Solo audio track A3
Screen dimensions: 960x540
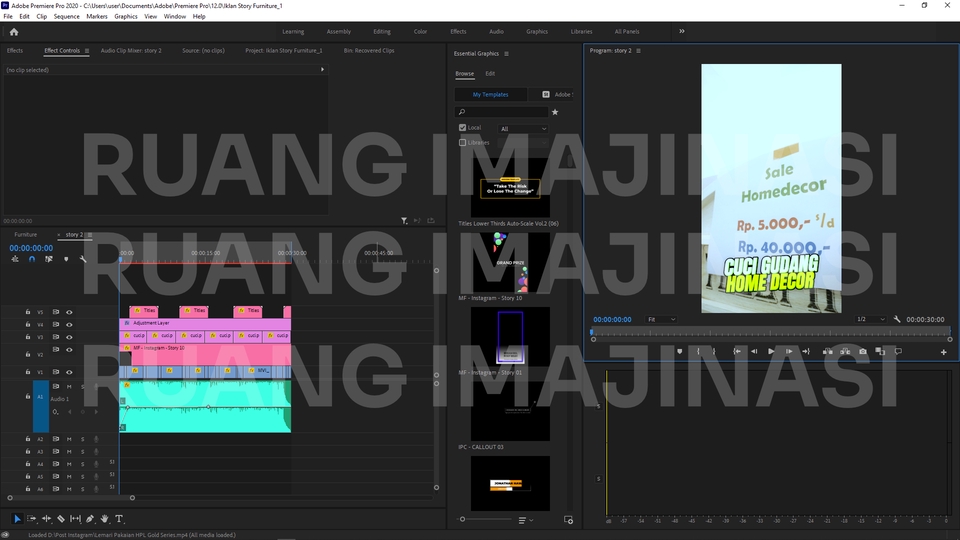click(83, 452)
